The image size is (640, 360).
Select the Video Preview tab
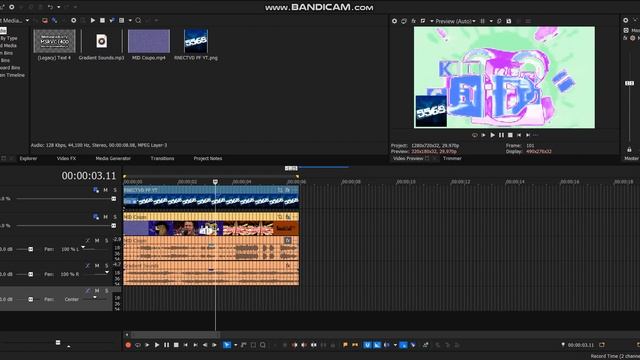click(x=408, y=158)
